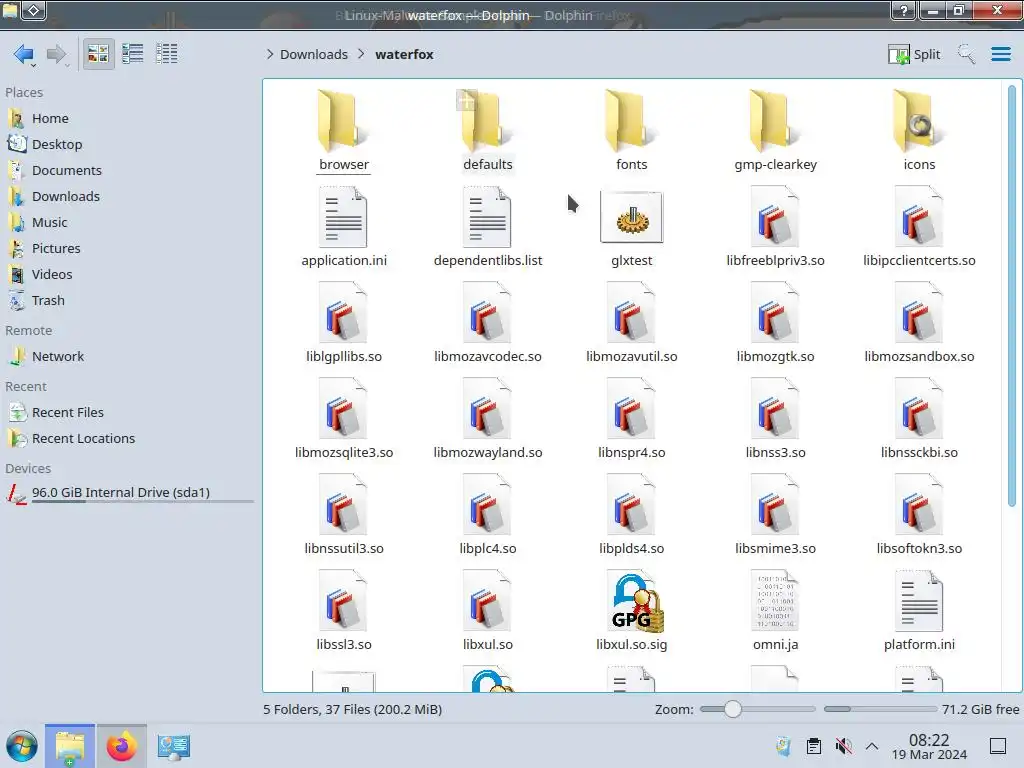Select the browser folder

pos(344,131)
